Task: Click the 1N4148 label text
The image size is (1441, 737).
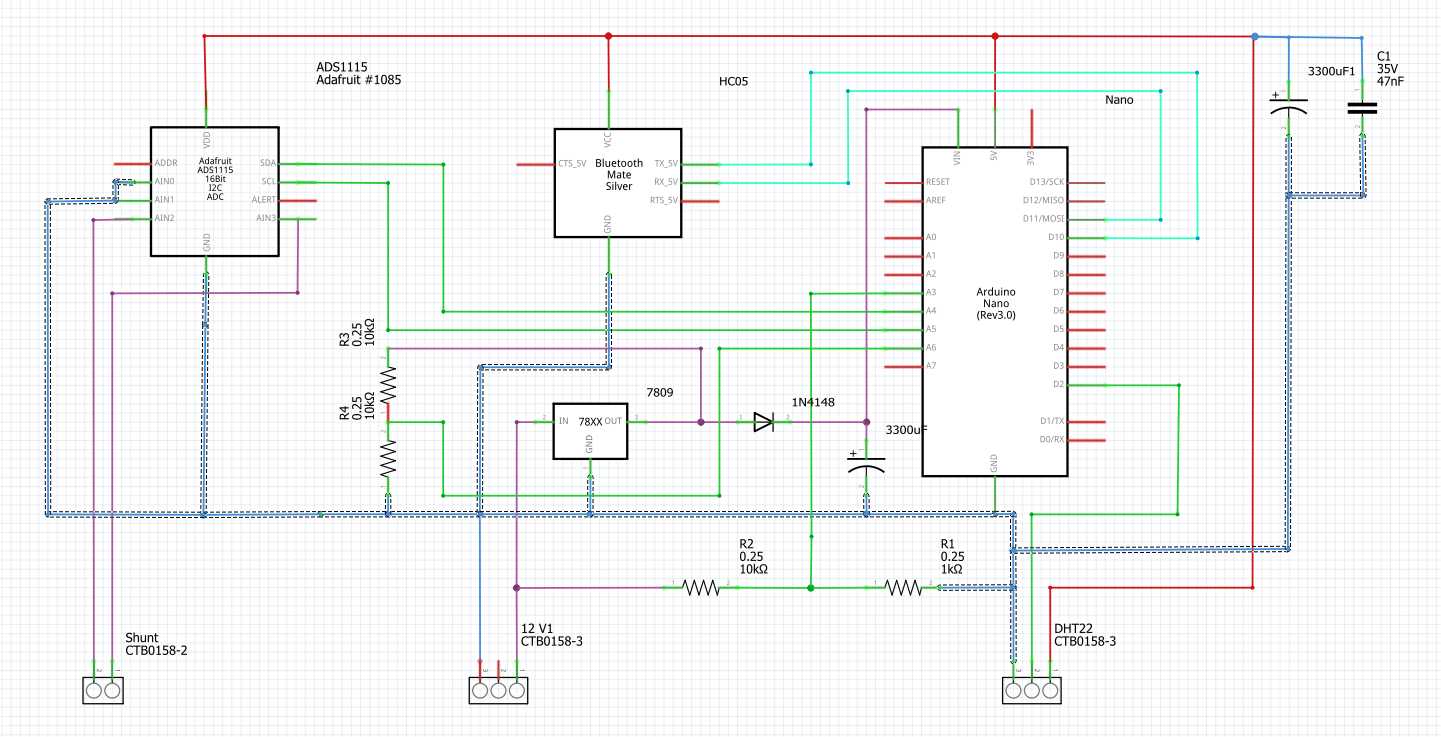Action: (x=813, y=402)
